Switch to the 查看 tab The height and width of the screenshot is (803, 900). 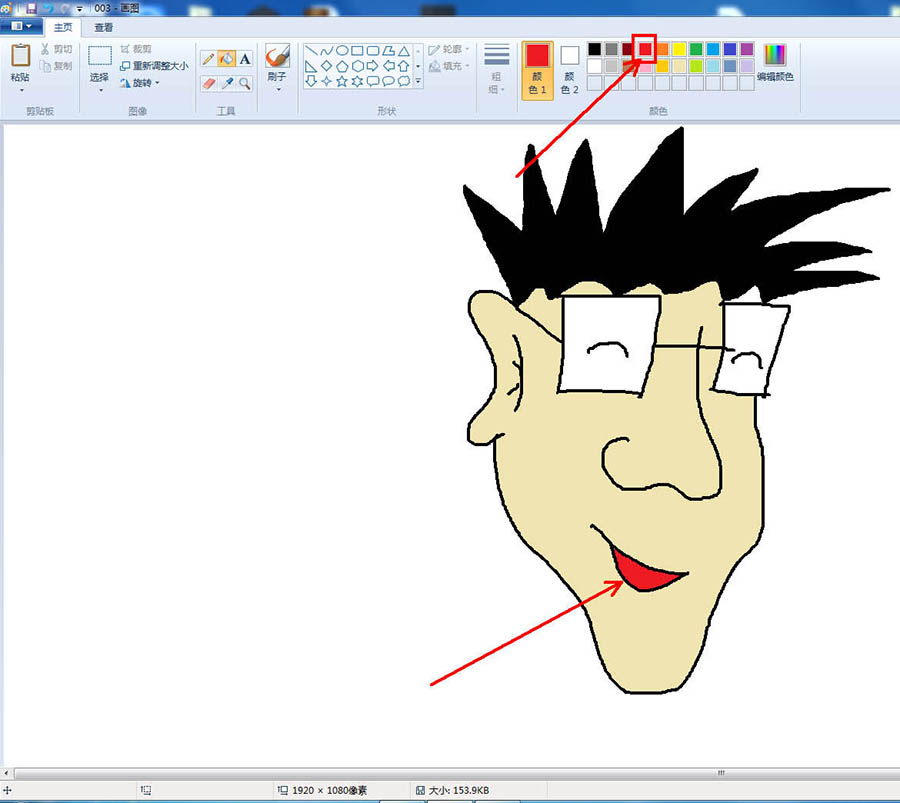tap(104, 28)
